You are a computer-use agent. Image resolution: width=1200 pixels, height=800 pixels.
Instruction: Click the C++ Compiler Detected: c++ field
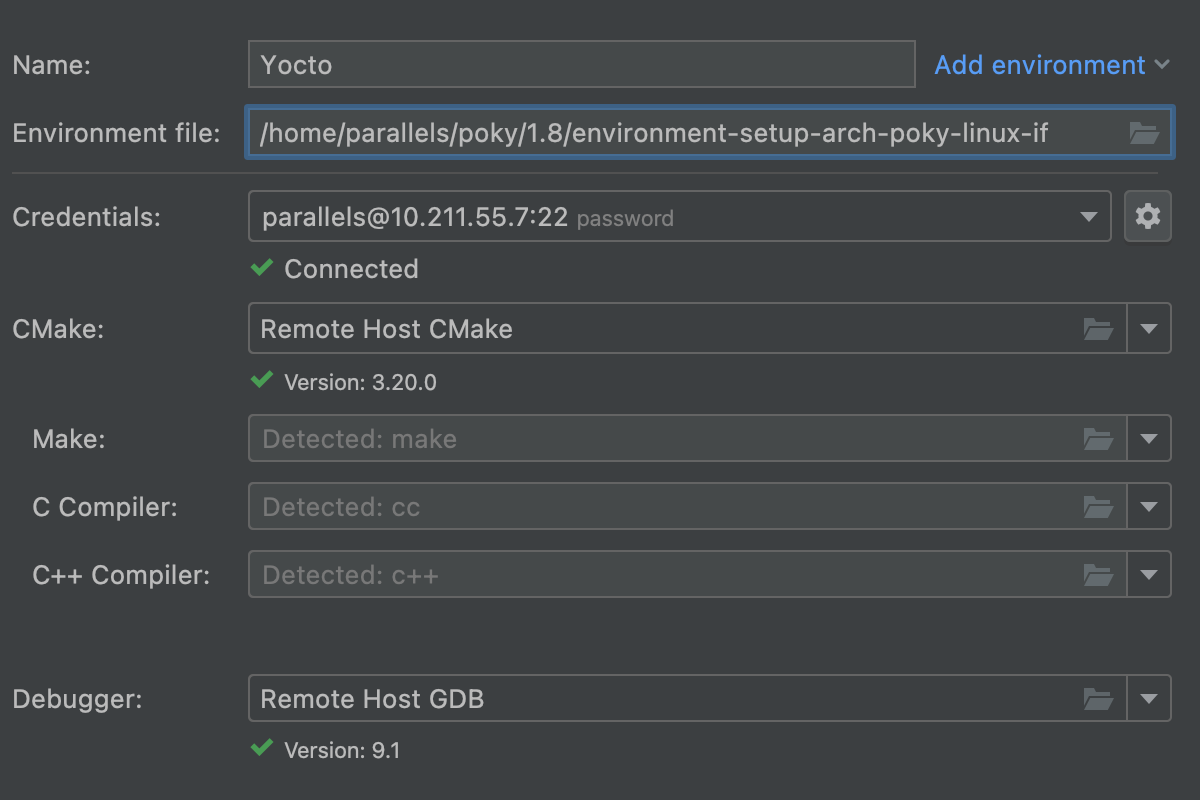click(660, 575)
